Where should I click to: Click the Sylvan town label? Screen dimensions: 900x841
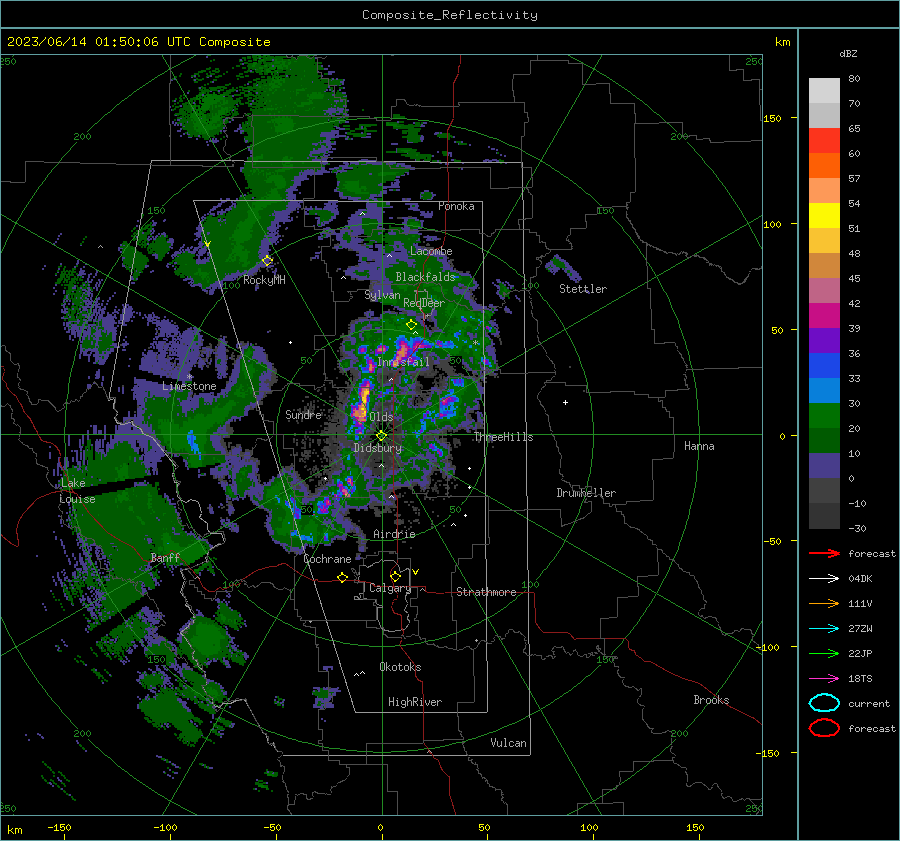[x=382, y=295]
